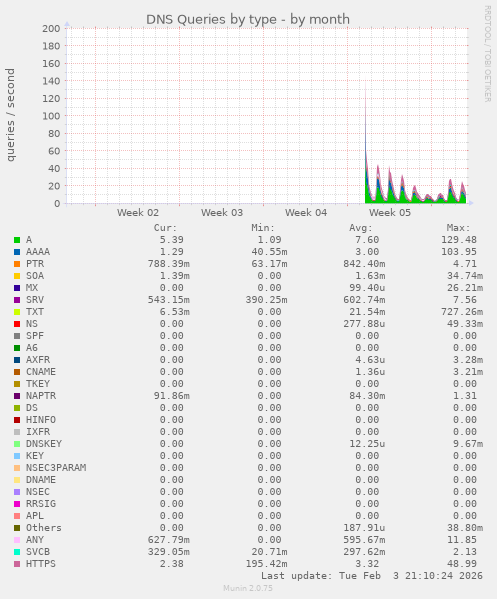Click the 'Week 04' axis label

pyautogui.click(x=306, y=213)
